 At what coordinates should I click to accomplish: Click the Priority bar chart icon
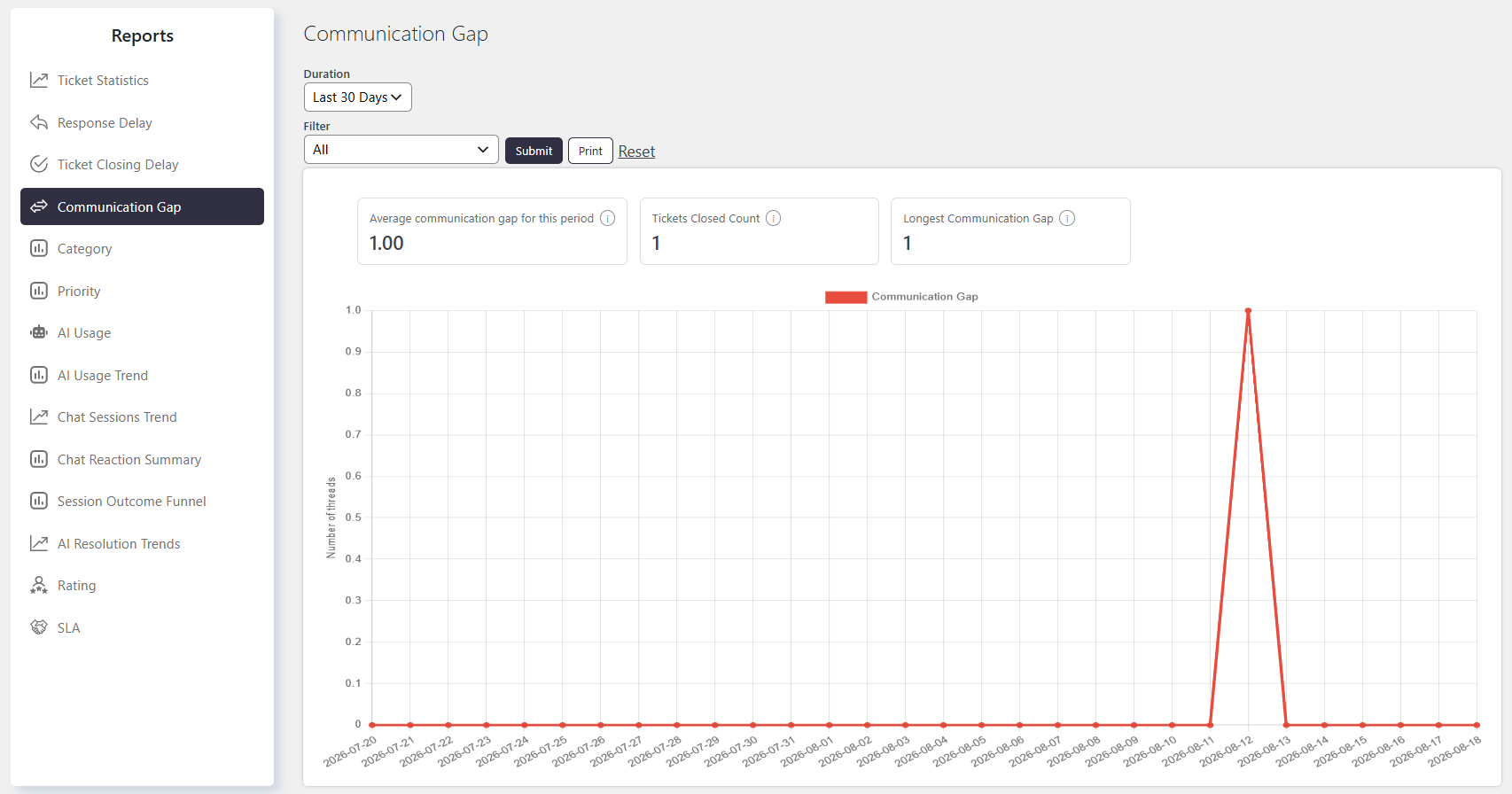tap(39, 291)
